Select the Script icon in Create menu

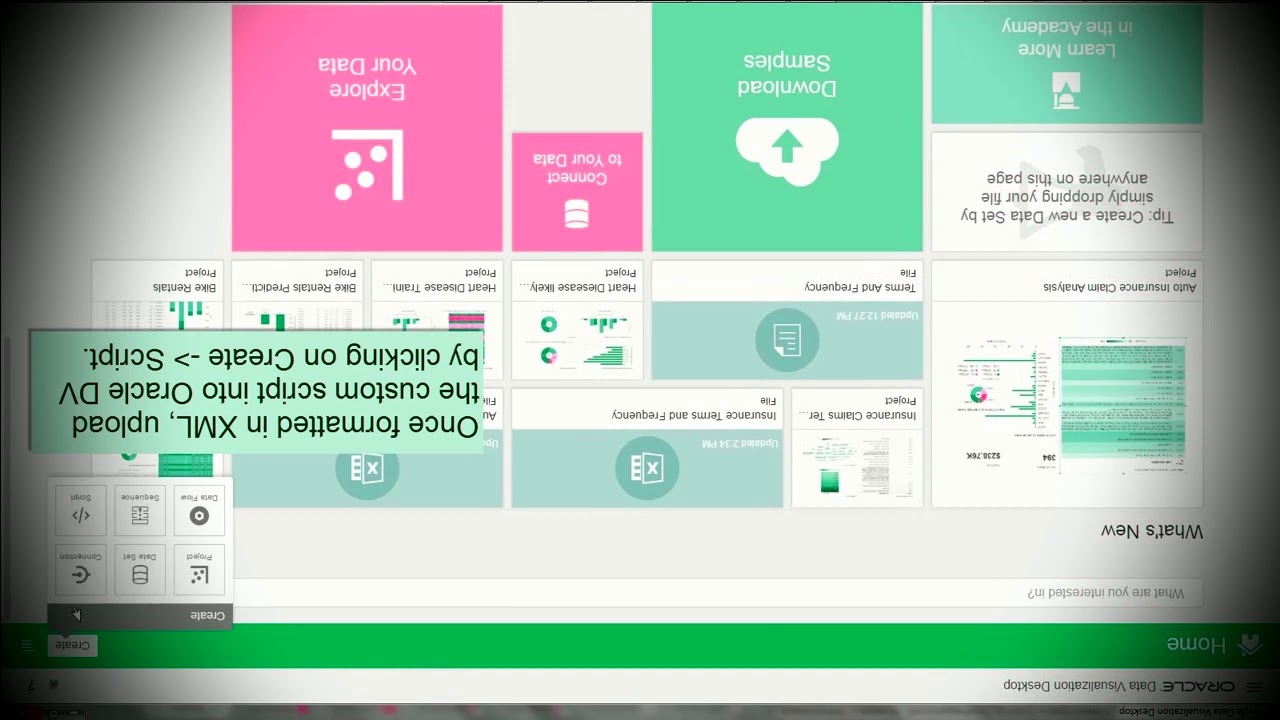click(81, 511)
